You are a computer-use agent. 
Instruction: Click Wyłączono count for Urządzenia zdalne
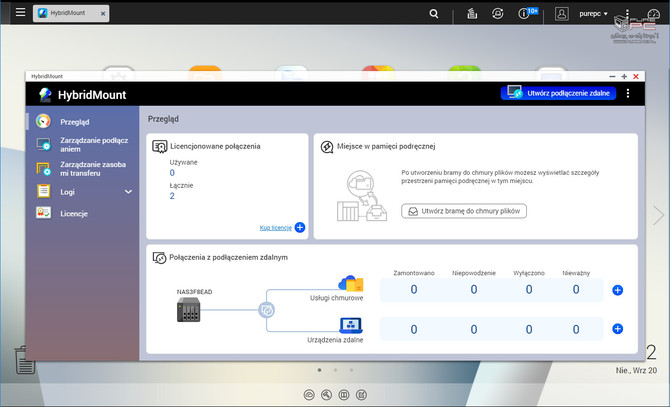tap(529, 329)
